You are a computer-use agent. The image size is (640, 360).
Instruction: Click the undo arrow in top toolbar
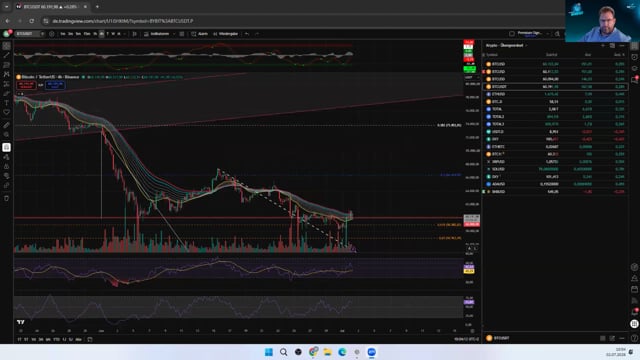(247, 34)
